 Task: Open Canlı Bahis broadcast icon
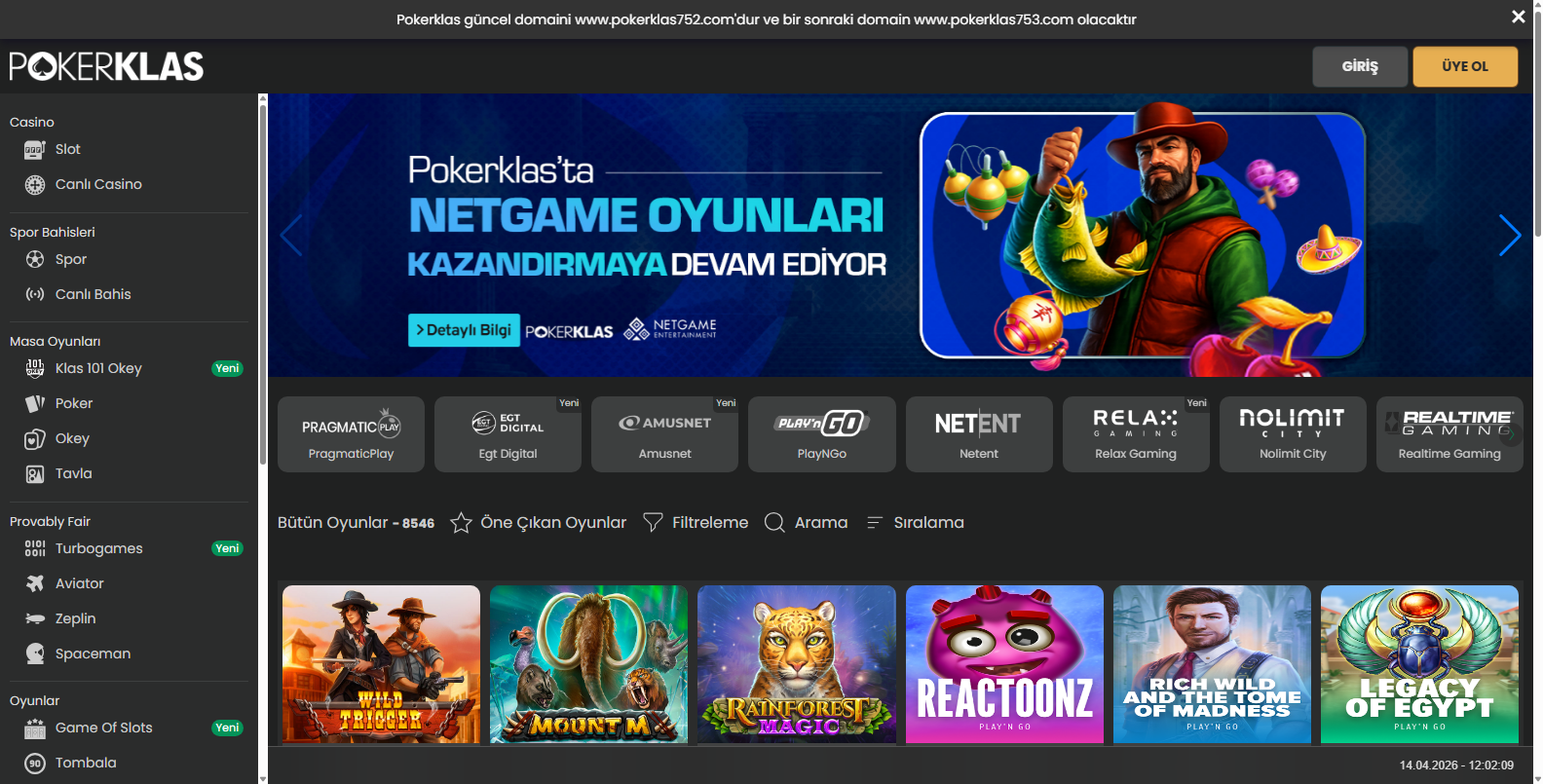[35, 294]
